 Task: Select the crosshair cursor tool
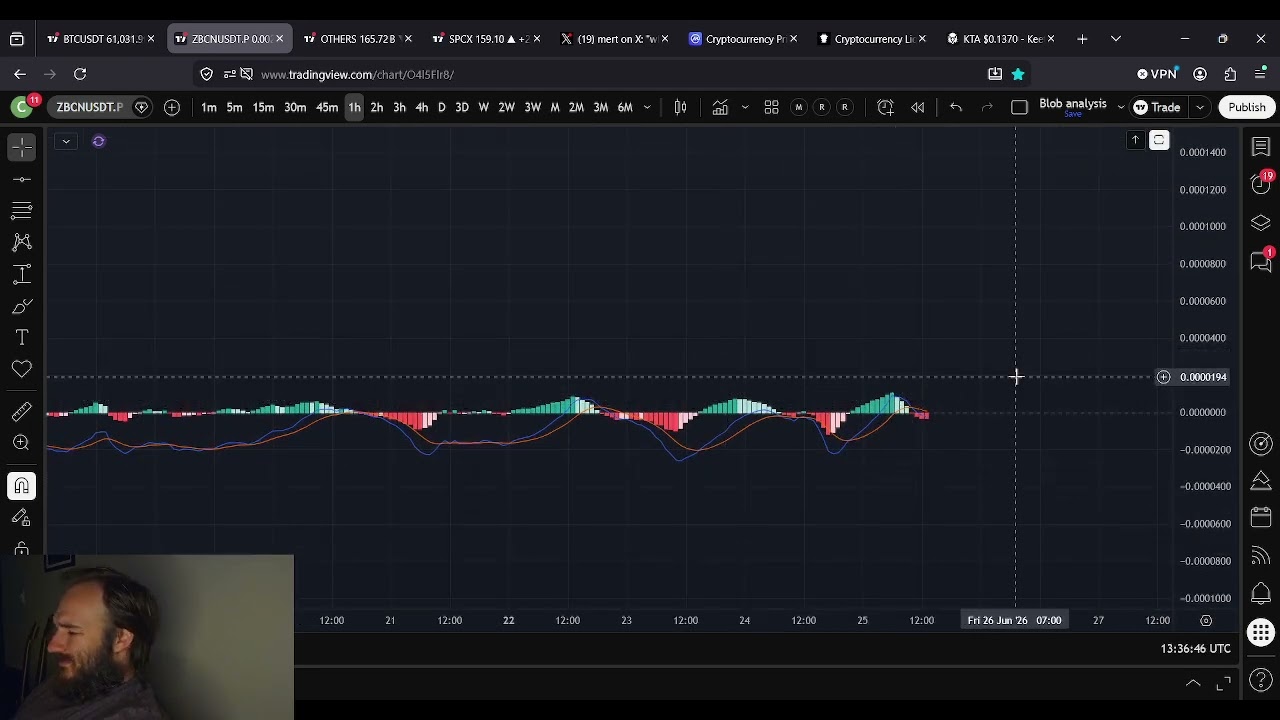tap(22, 147)
